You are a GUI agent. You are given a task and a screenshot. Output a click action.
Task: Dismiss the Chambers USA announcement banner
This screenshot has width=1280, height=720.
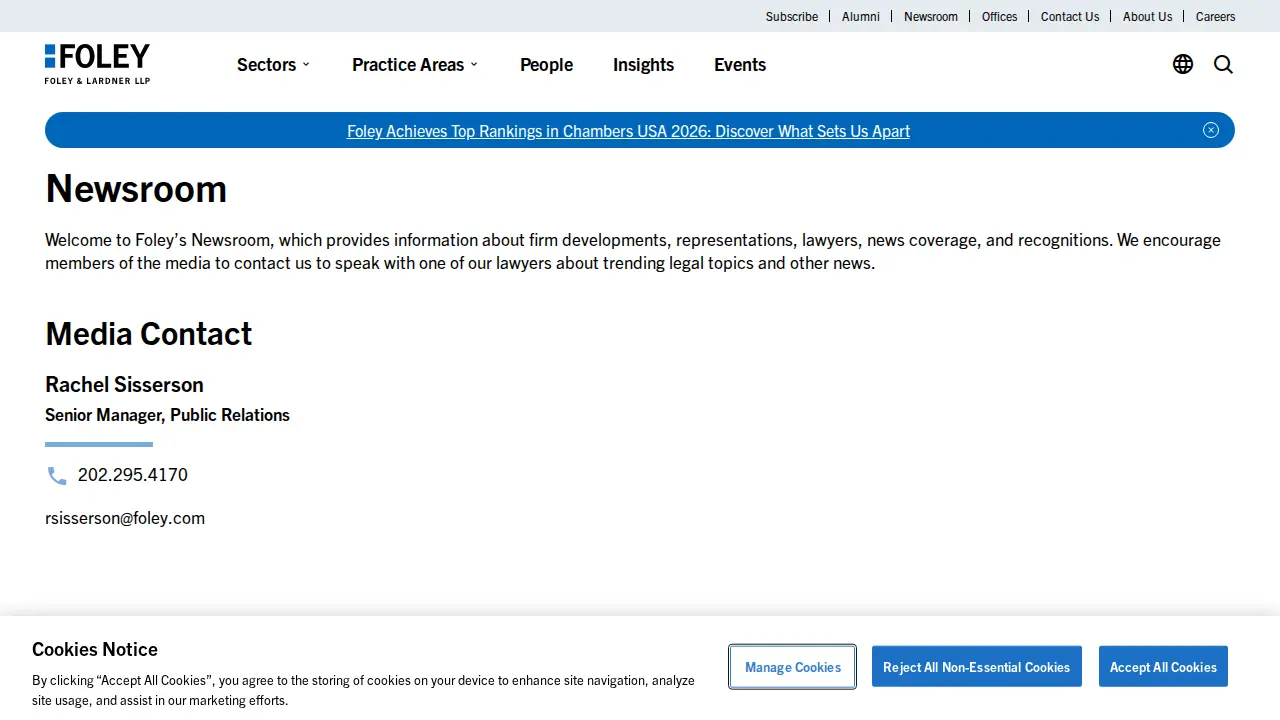[x=1211, y=130]
